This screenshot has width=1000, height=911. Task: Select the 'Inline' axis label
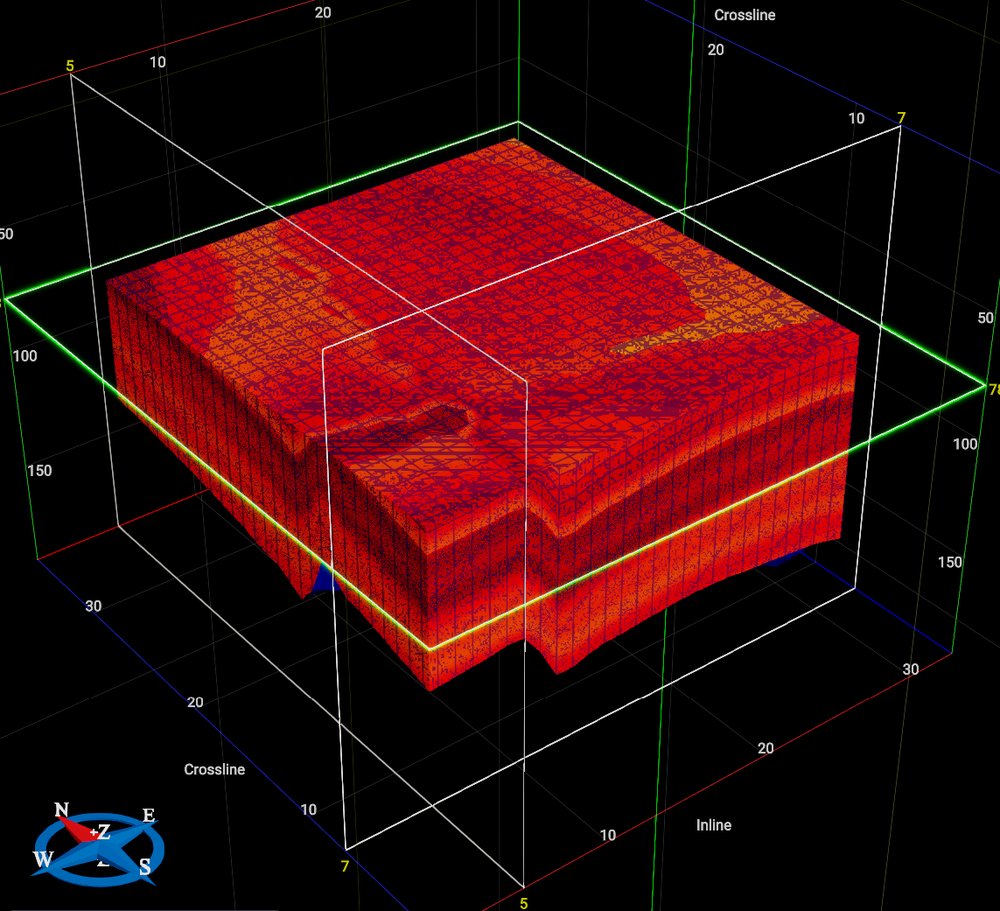[713, 825]
